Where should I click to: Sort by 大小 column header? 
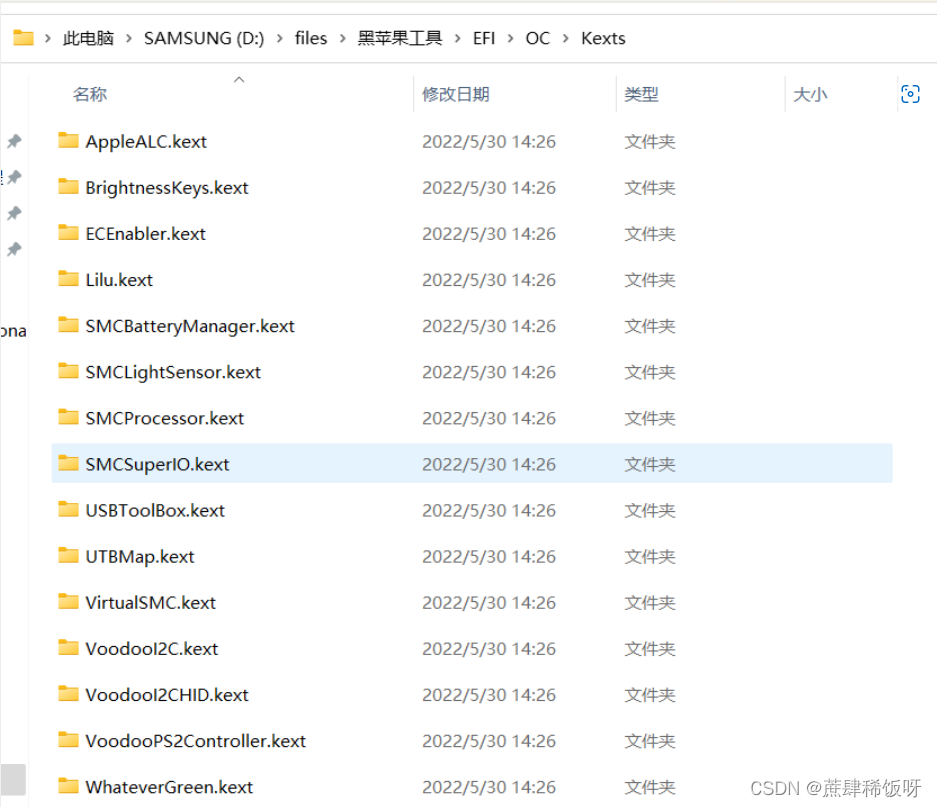810,94
